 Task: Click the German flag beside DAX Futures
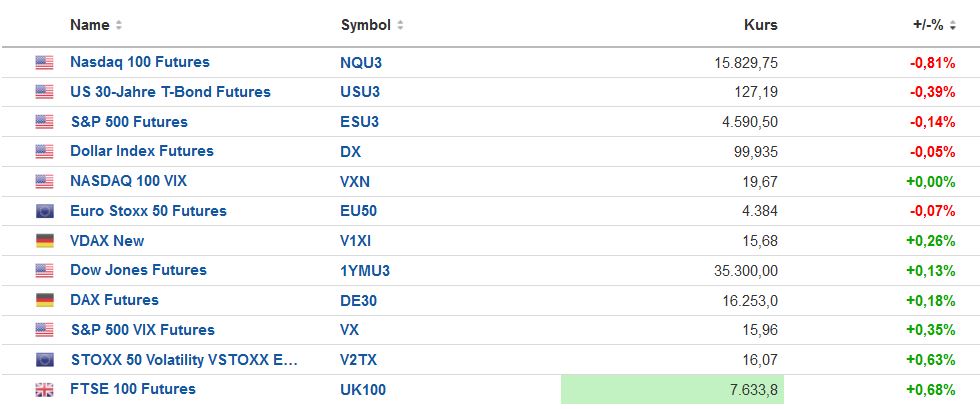pos(44,300)
